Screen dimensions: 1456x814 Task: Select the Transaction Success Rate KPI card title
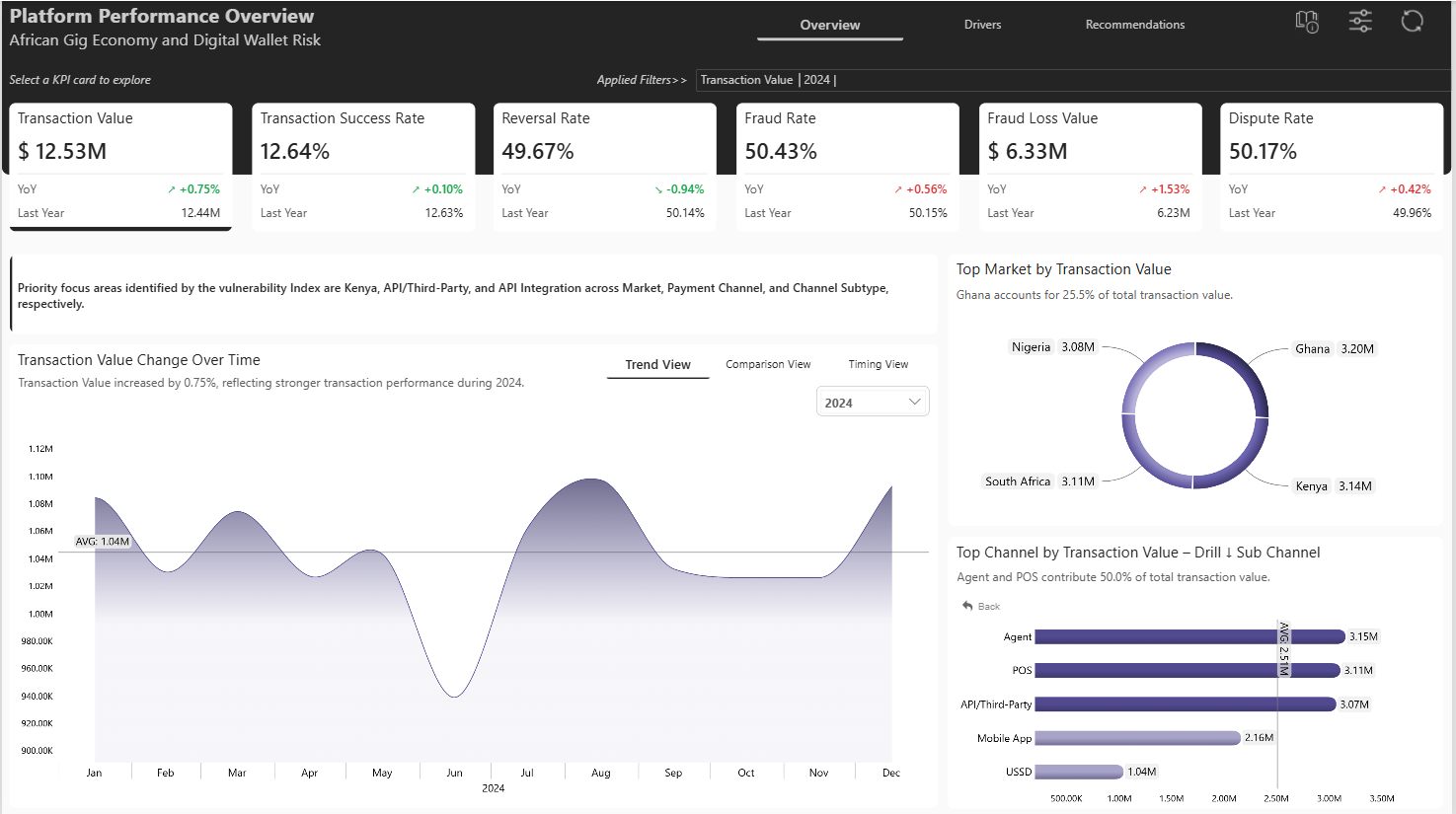[x=343, y=118]
